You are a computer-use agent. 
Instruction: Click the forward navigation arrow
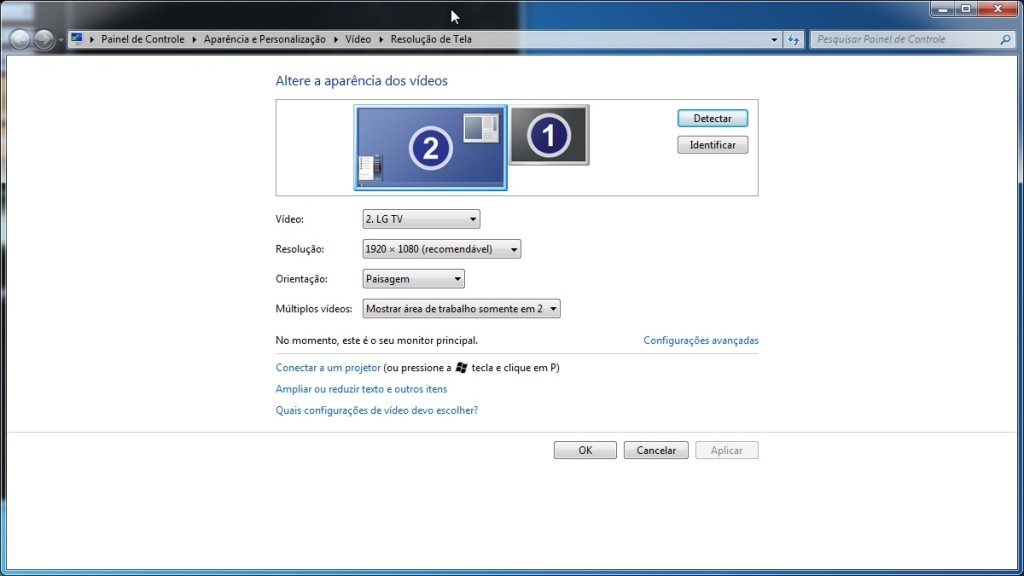click(x=41, y=39)
